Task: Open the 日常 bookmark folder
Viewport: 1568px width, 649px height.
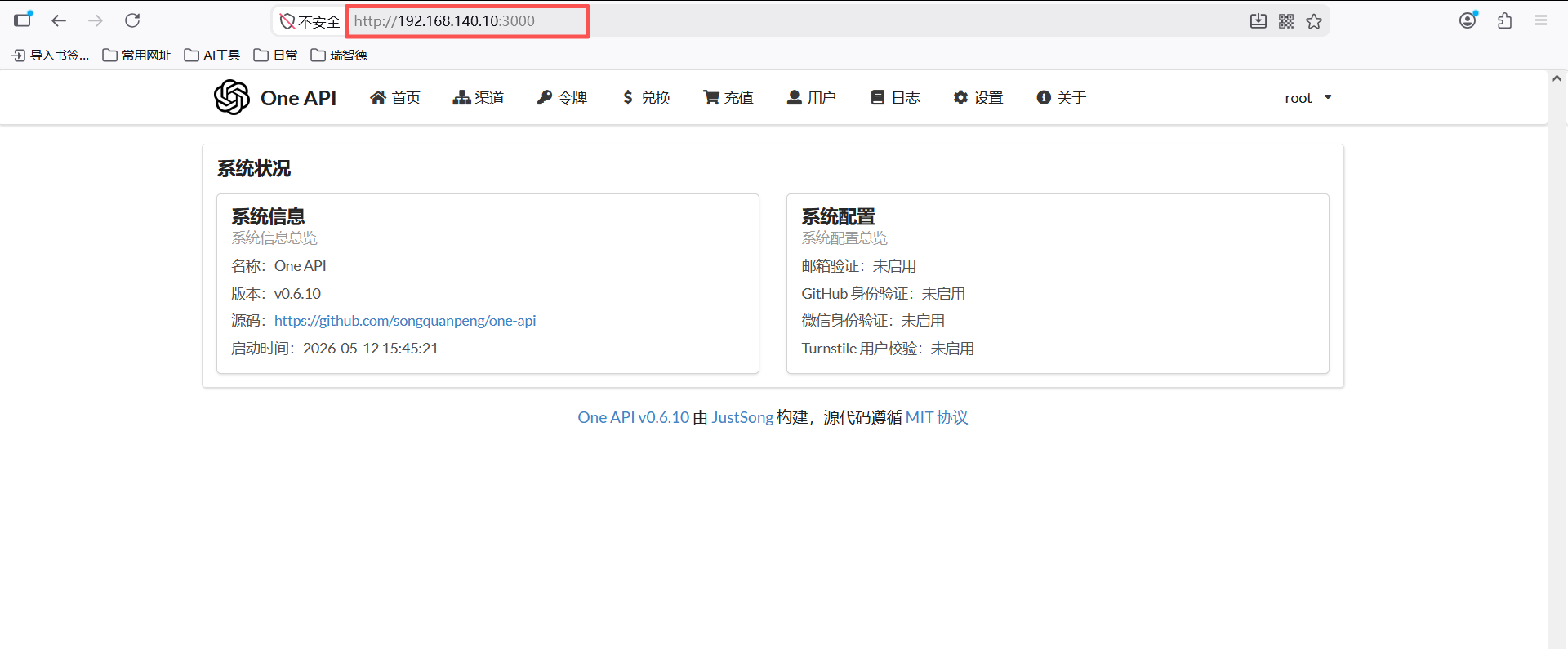Action: point(276,55)
